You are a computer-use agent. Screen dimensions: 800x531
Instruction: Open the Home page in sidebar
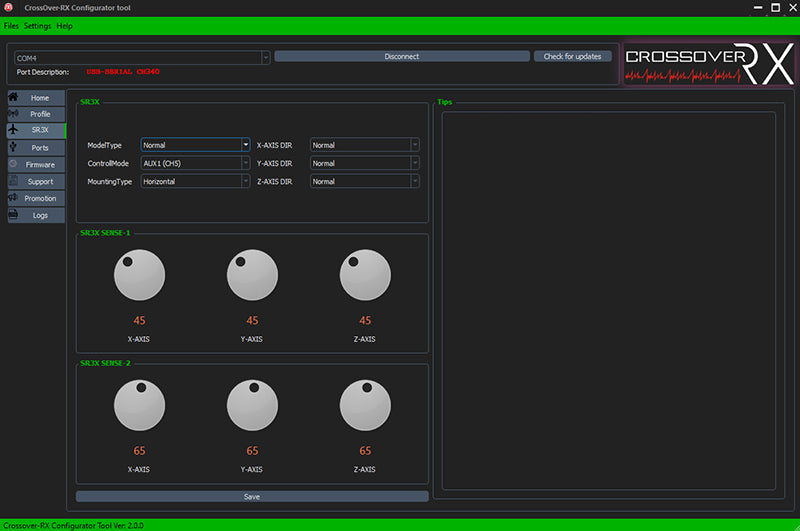pyautogui.click(x=37, y=98)
